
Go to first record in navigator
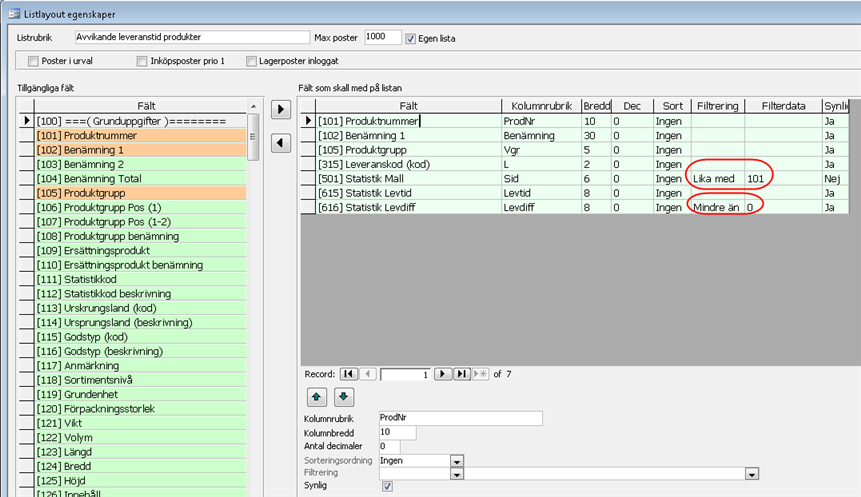347,373
